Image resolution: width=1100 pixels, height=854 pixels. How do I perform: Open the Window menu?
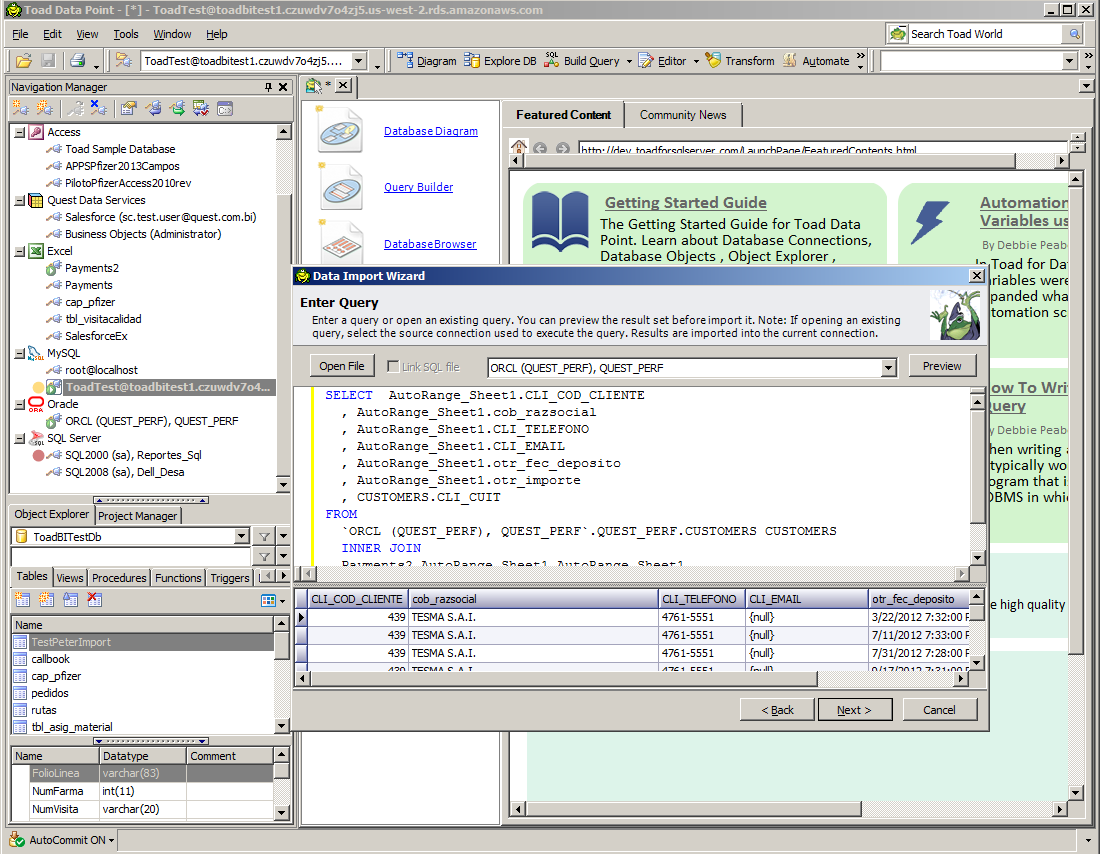click(173, 34)
